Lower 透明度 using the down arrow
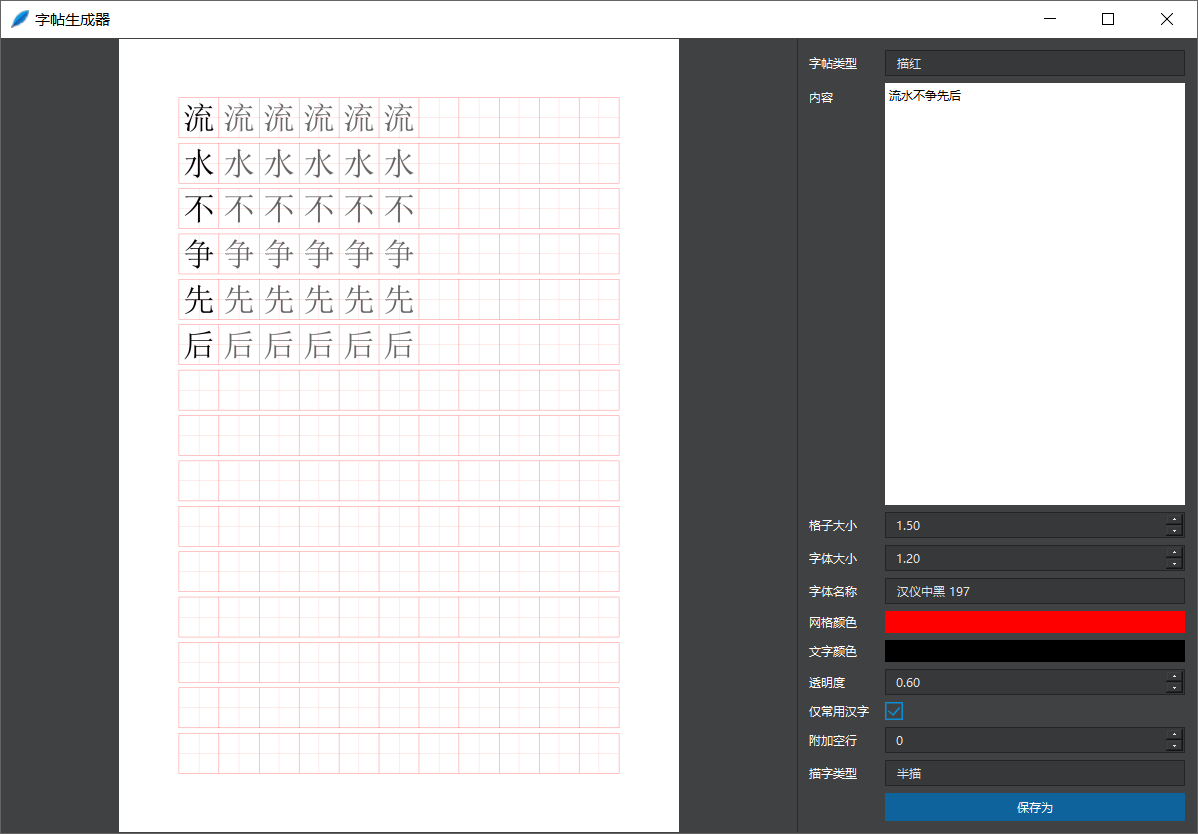The width and height of the screenshot is (1198, 834). (1174, 688)
